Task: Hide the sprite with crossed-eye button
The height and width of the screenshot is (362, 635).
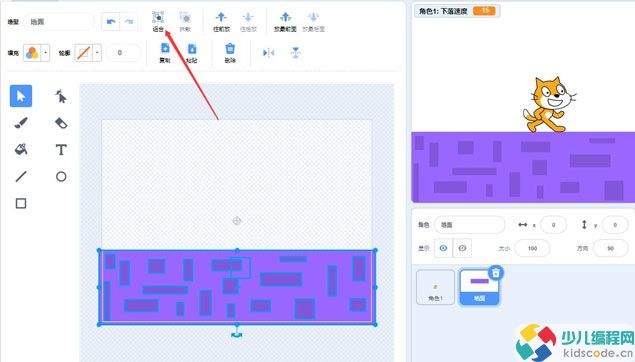Action: pos(462,248)
